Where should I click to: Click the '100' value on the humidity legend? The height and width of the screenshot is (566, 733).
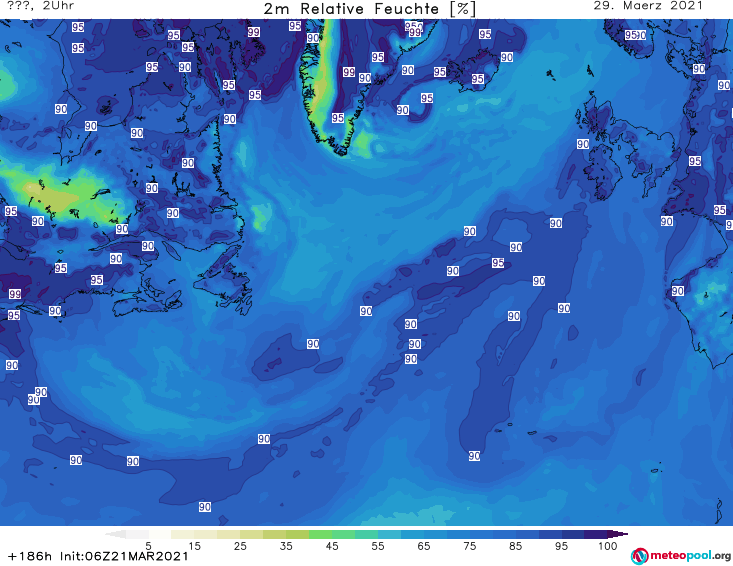(x=607, y=546)
